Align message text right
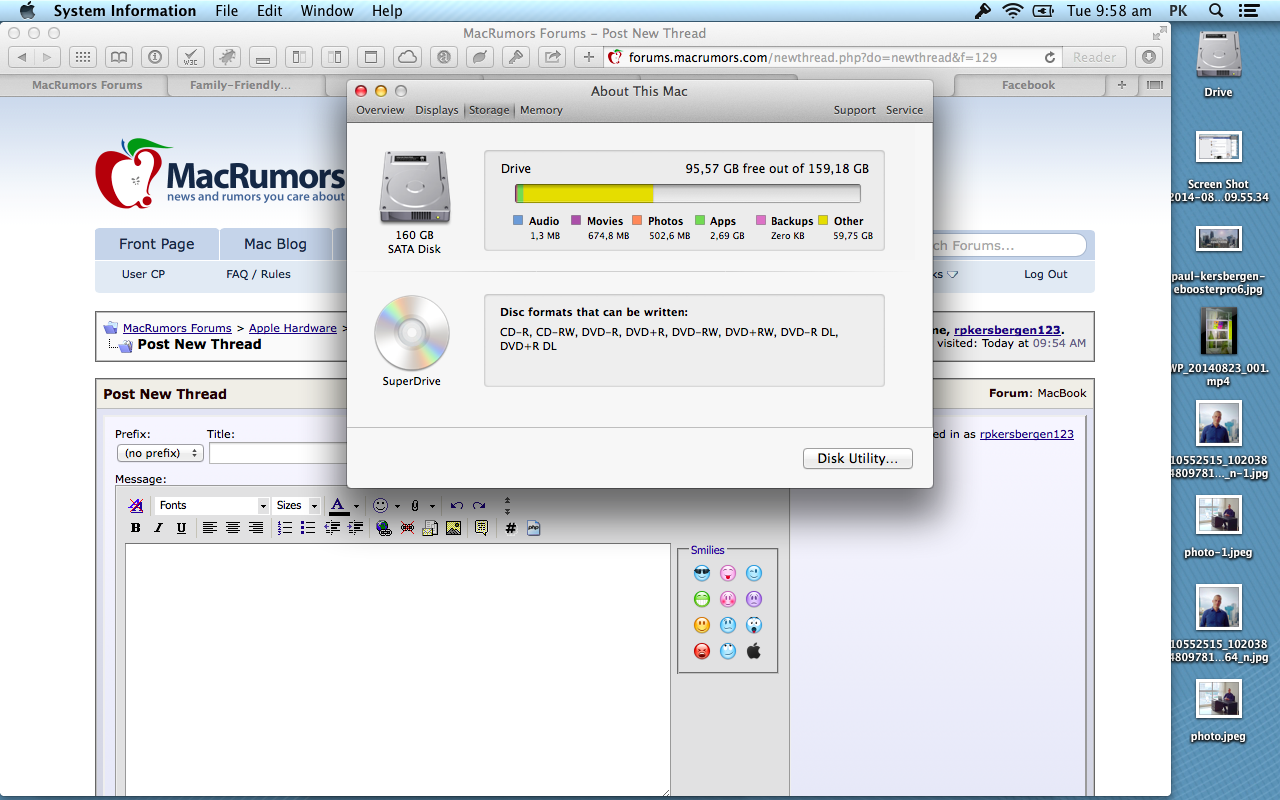Viewport: 1280px width, 800px height. coord(256,528)
